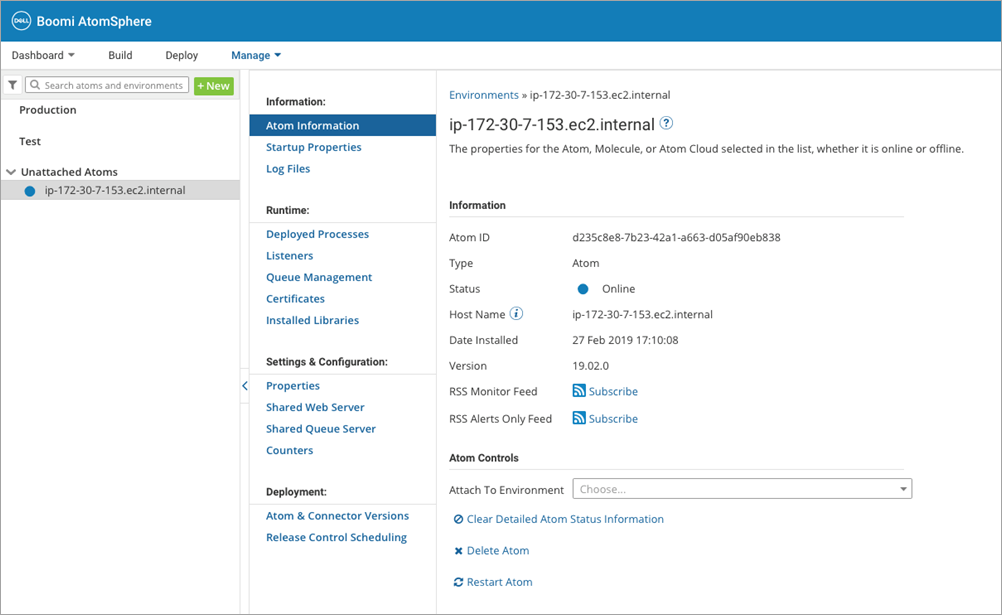The height and width of the screenshot is (615, 1002).
Task: Open Startup Properties
Action: pos(314,147)
